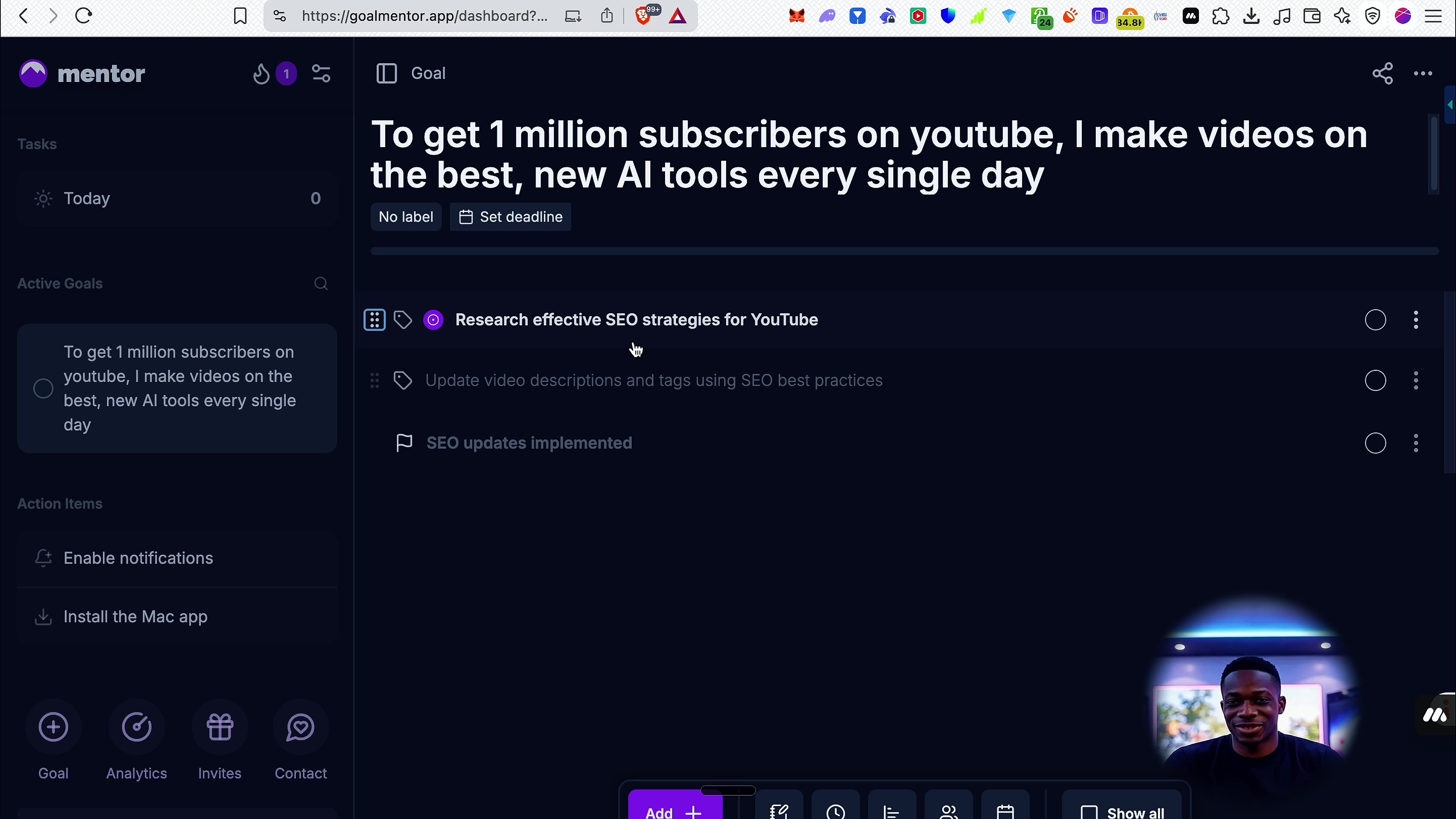The image size is (1456, 819).
Task: Select the streak flame icon in the sidebar
Action: pos(261,74)
